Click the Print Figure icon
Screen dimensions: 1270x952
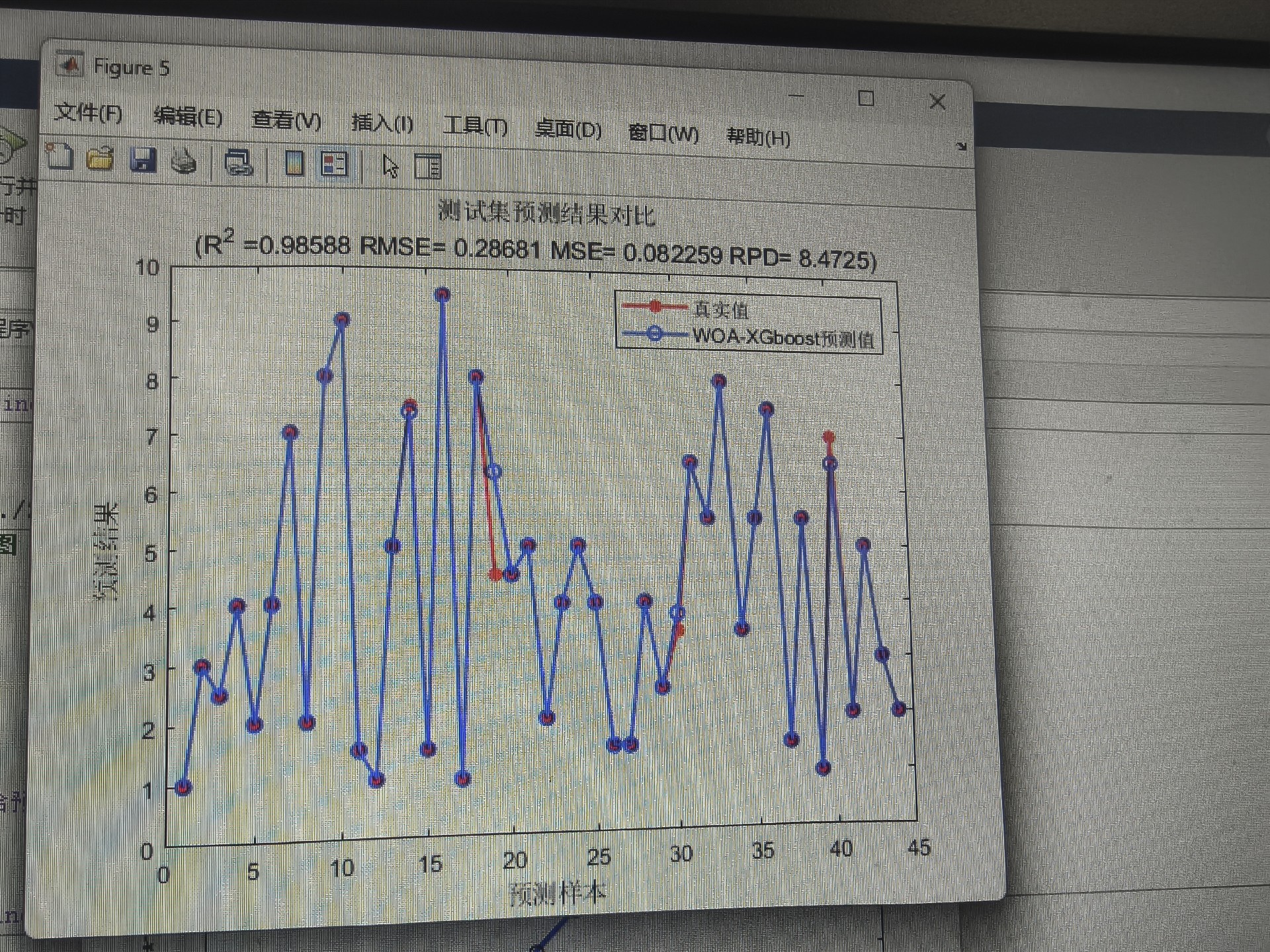[183, 161]
